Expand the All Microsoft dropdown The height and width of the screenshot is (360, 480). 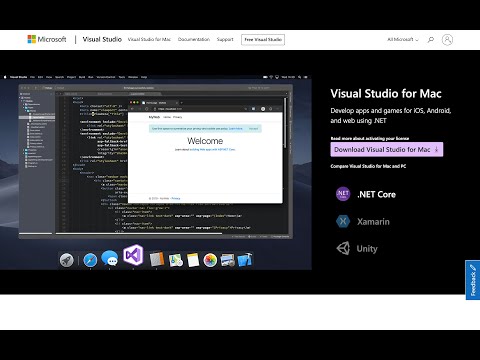pos(402,39)
